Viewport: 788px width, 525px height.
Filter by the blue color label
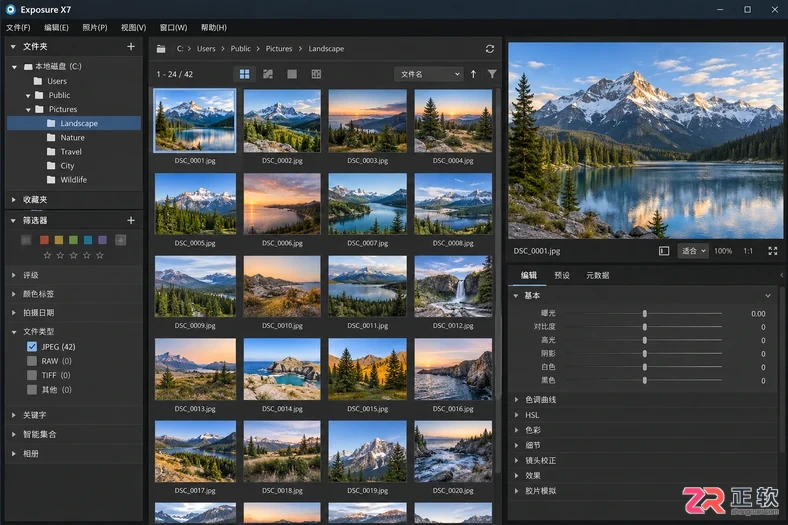coord(88,240)
